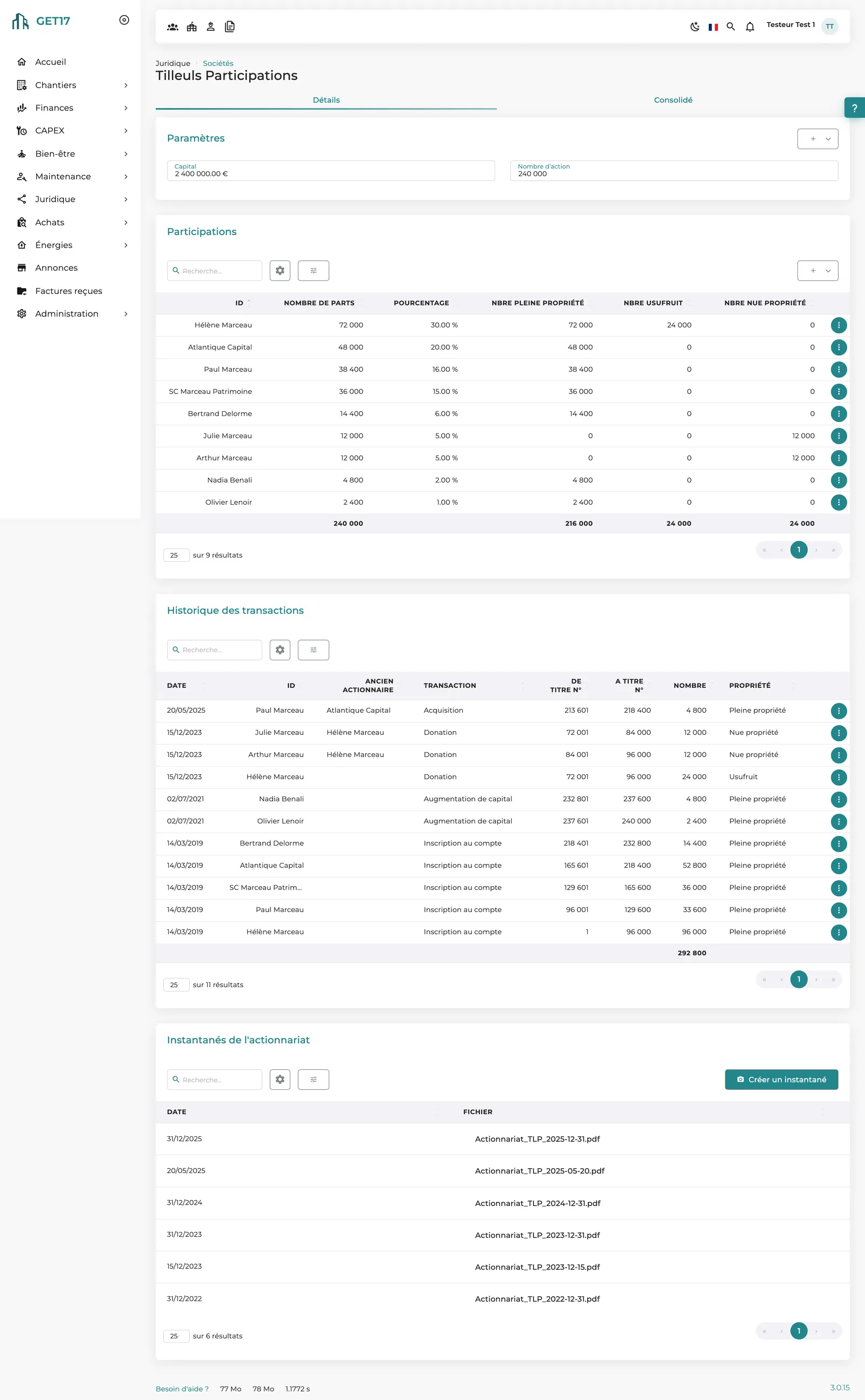Open row menu for Julie Marceau participation
865x1400 pixels.
(x=838, y=436)
